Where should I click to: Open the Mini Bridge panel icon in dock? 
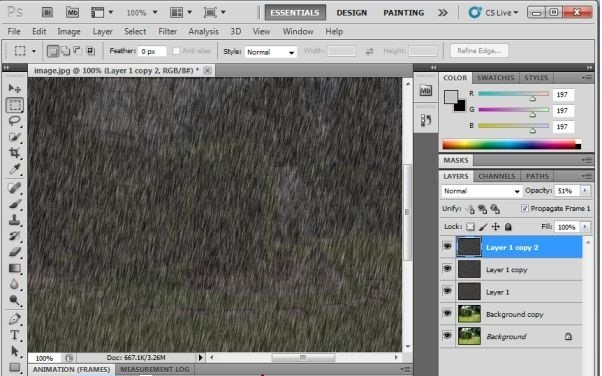tap(425, 91)
